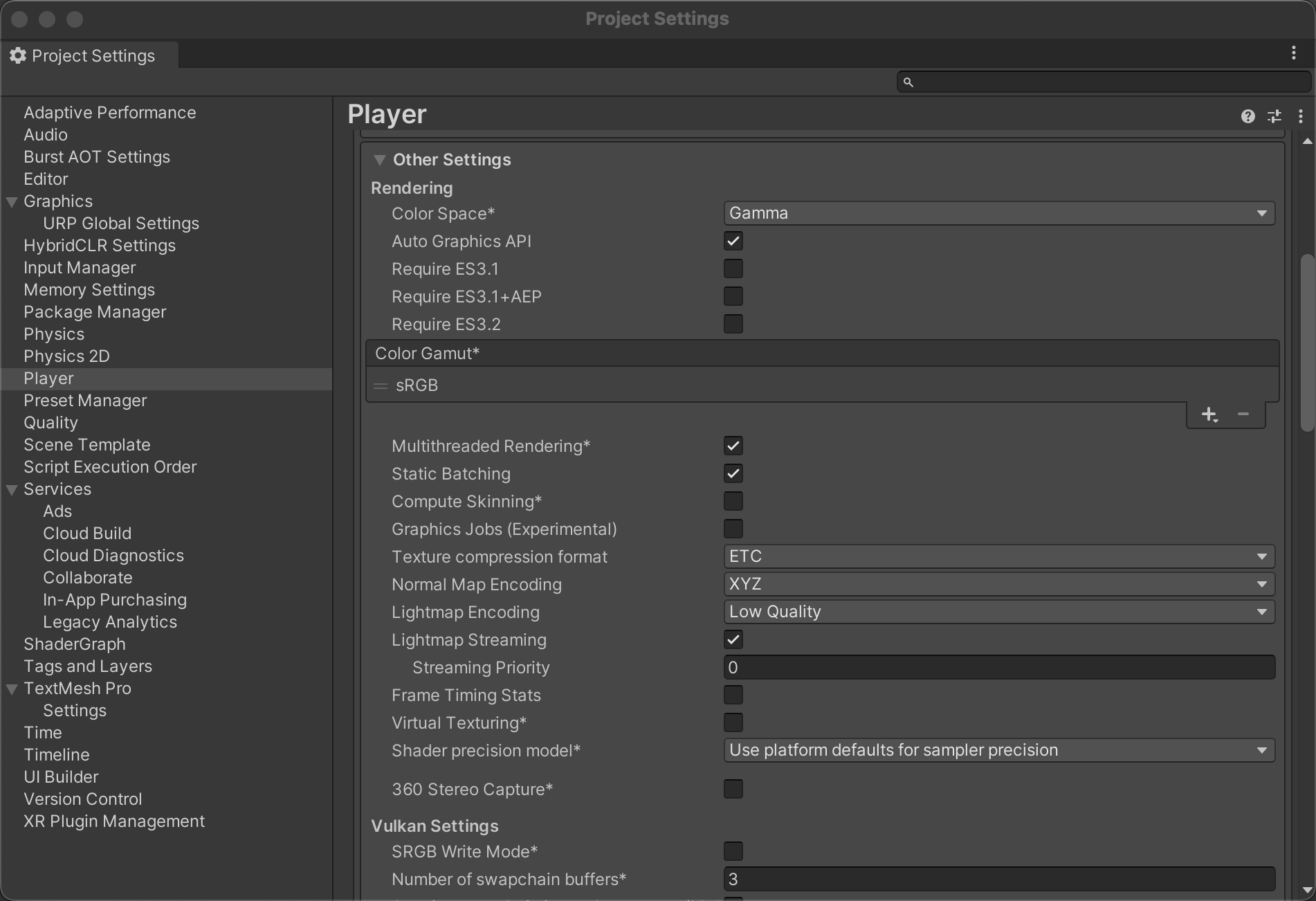This screenshot has height=901, width=1316.
Task: Open Shader precision model dropdown
Action: [x=999, y=750]
